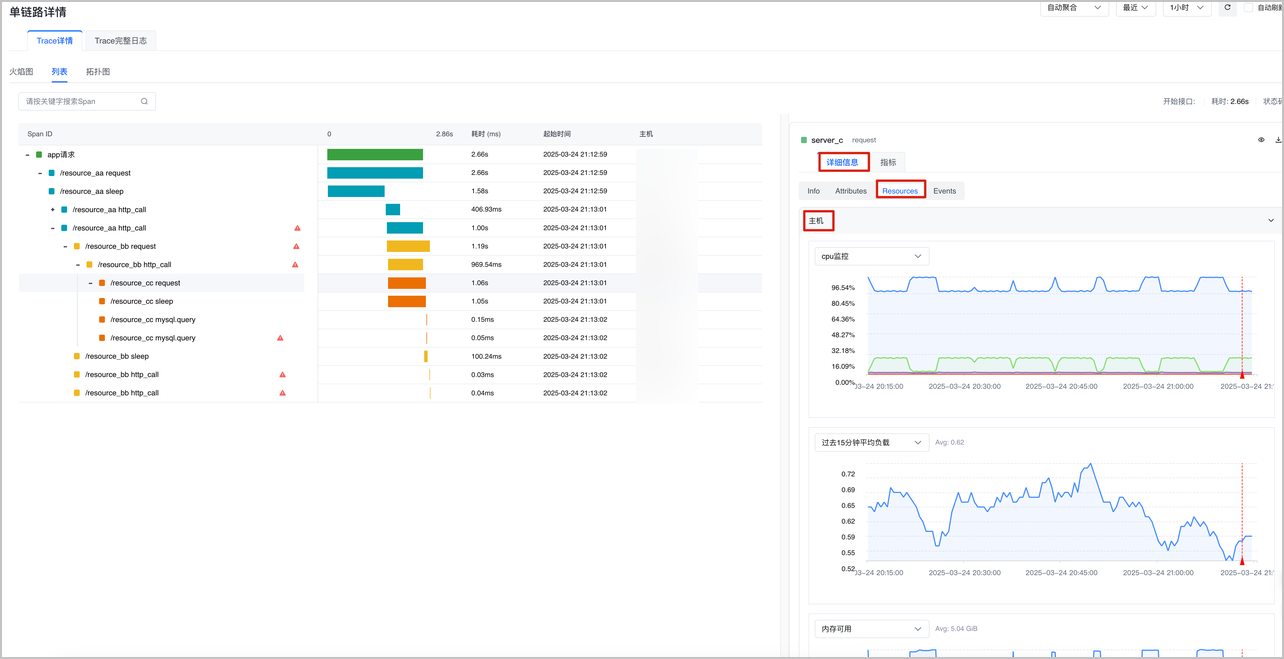Click the download icon beside server_c
The height and width of the screenshot is (659, 1284).
pos(1278,140)
